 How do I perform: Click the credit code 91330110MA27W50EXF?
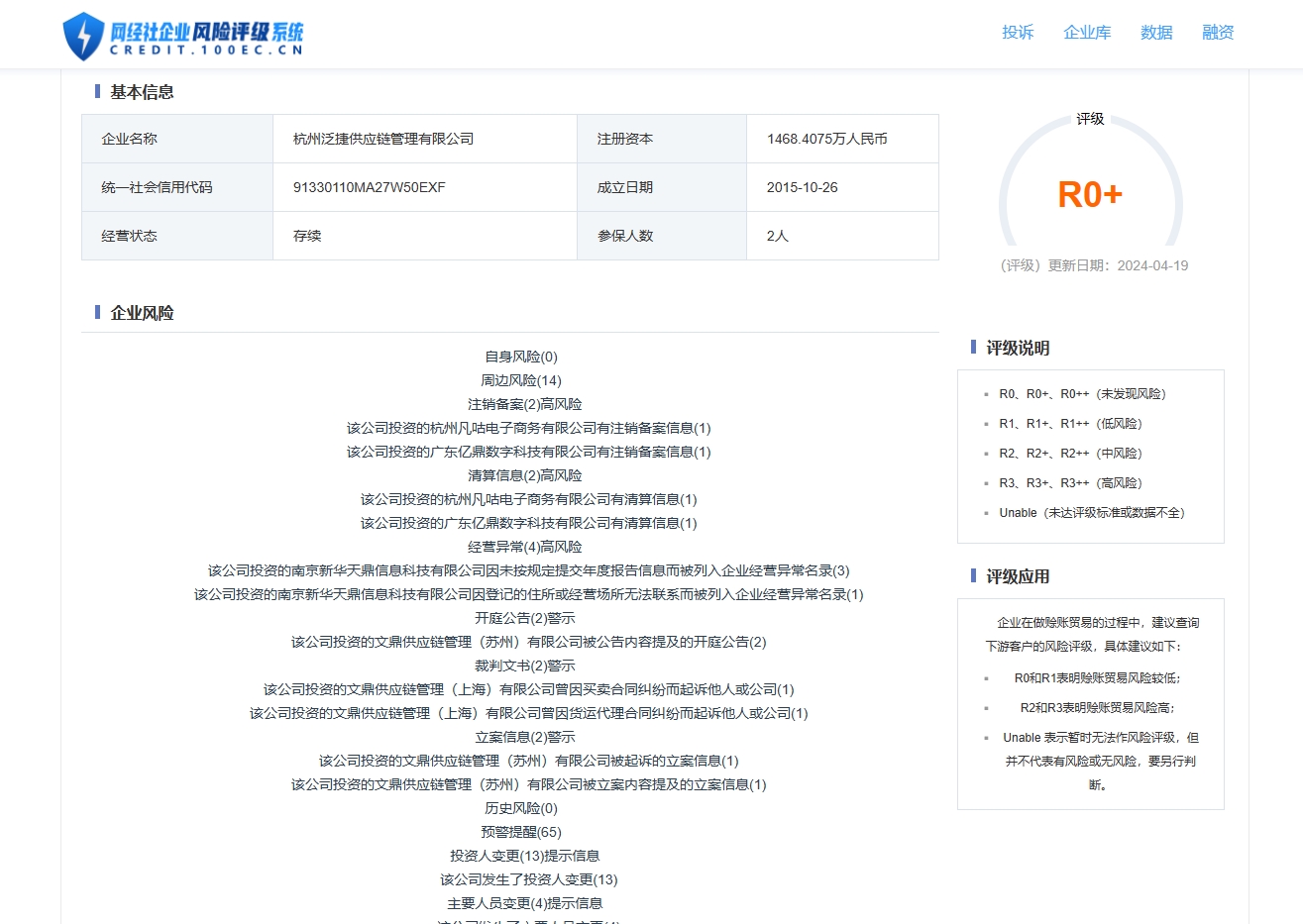[x=370, y=187]
